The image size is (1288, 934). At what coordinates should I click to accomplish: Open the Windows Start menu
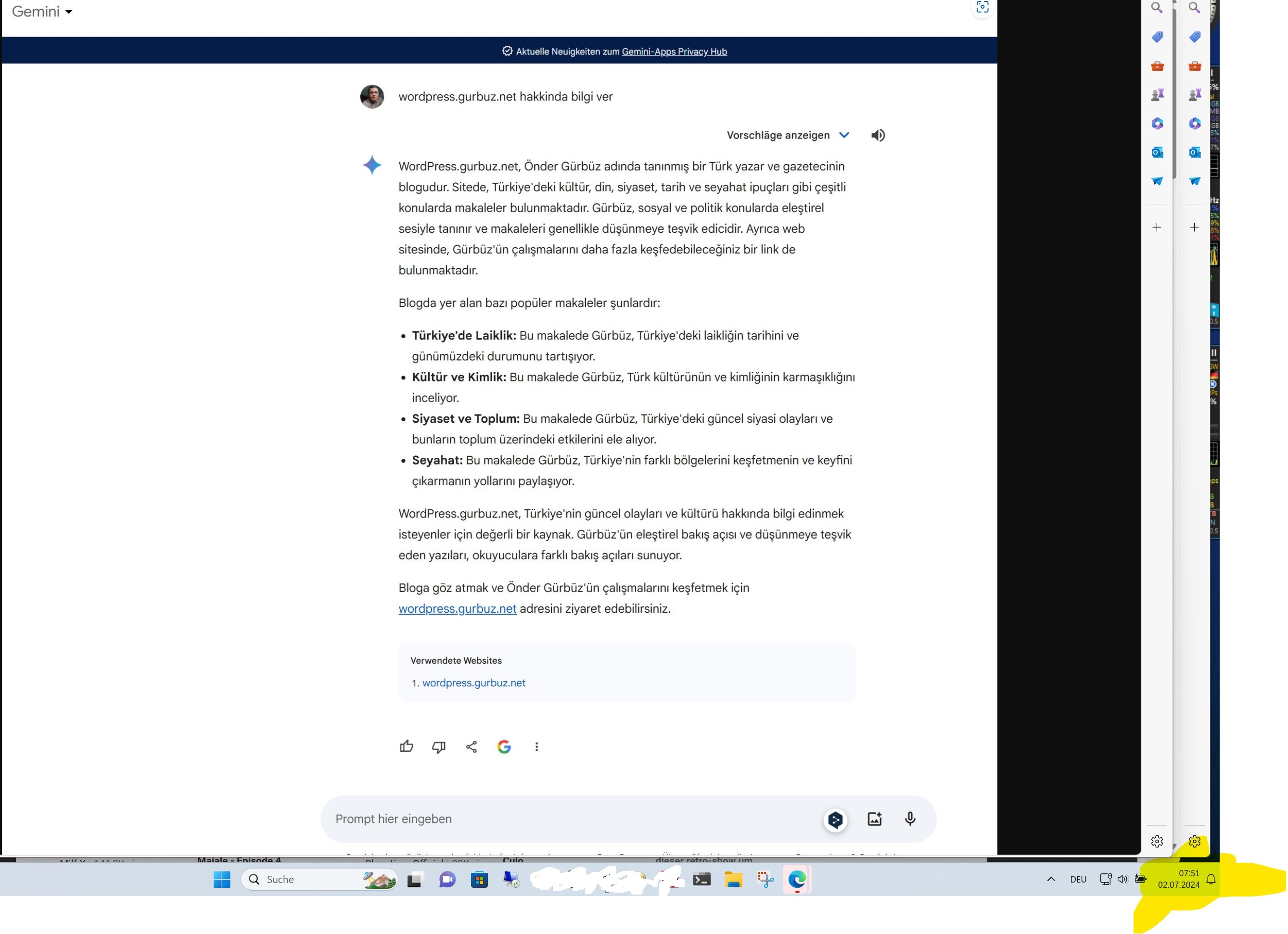click(x=221, y=880)
